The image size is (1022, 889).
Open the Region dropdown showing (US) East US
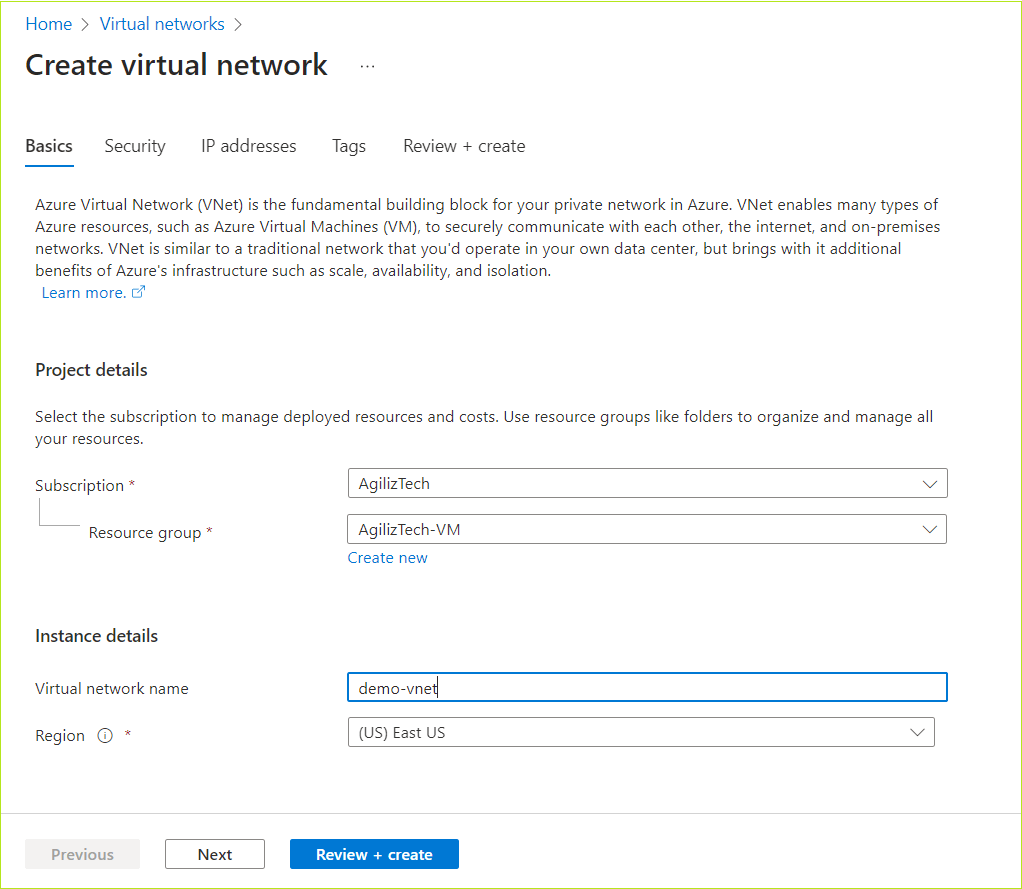pos(641,731)
